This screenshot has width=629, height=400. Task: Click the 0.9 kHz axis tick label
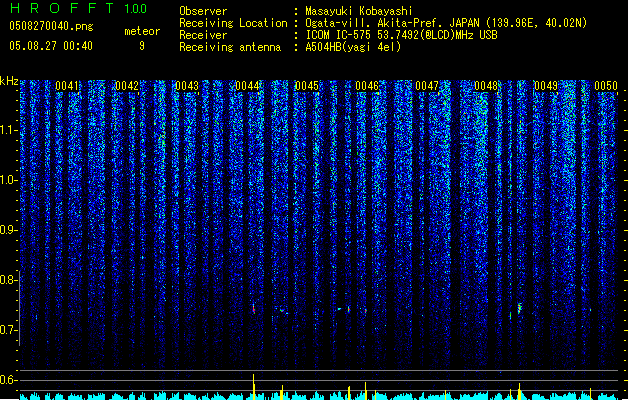pos(8,230)
